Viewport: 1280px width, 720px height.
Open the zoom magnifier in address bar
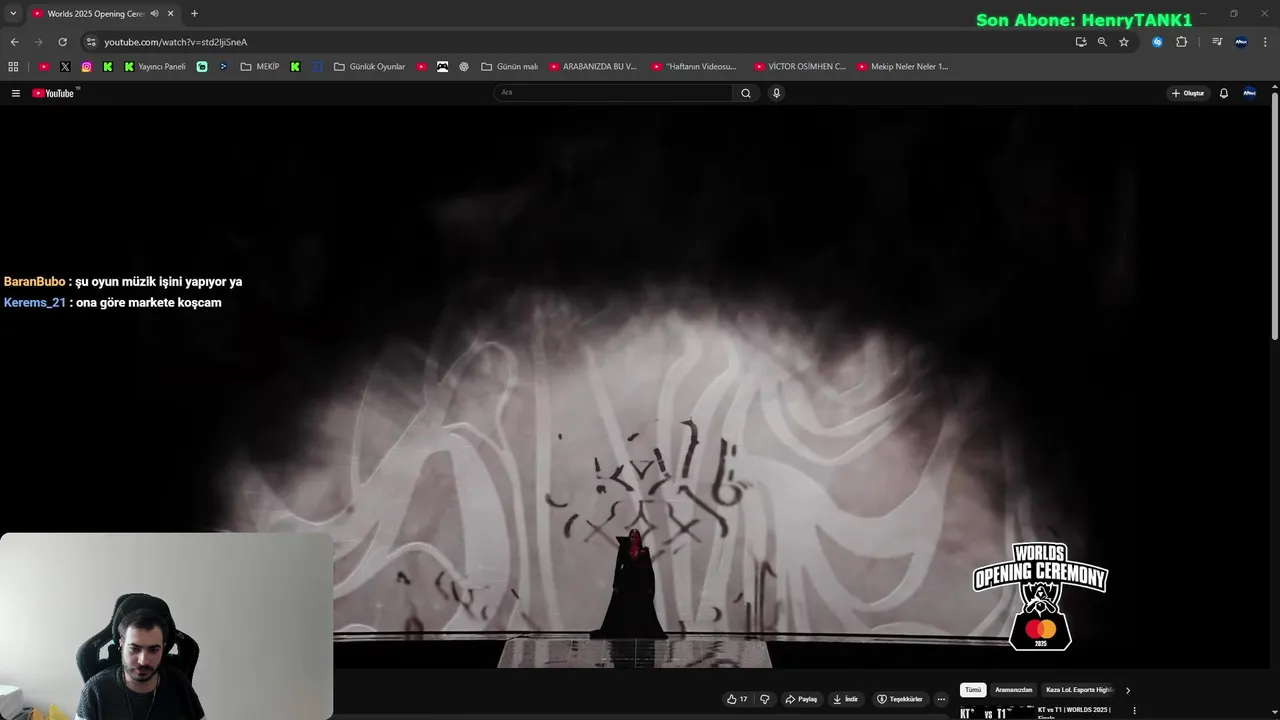coord(1102,42)
